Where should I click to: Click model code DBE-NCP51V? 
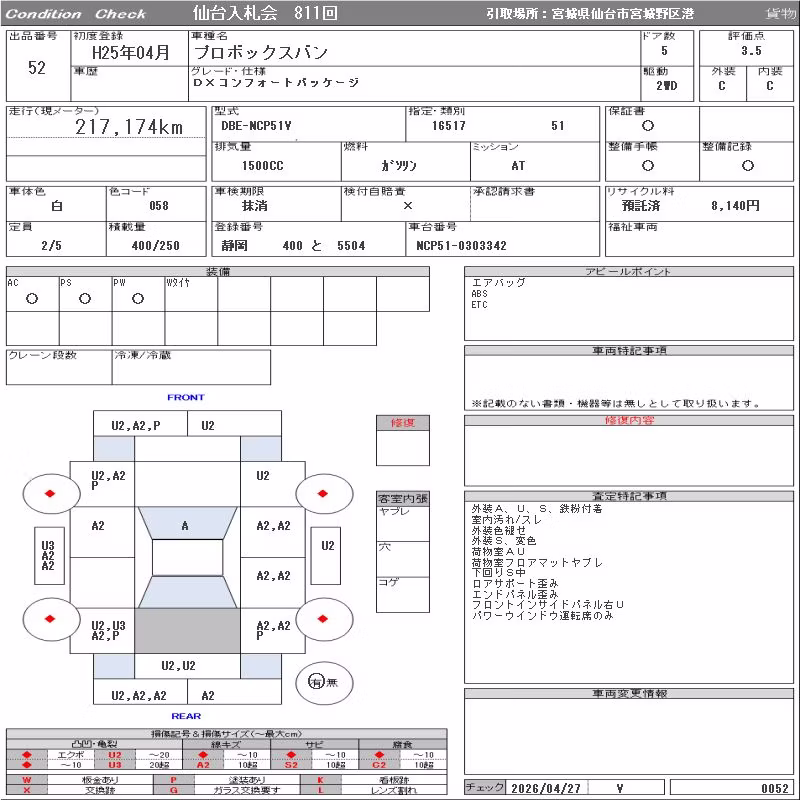coord(256,126)
